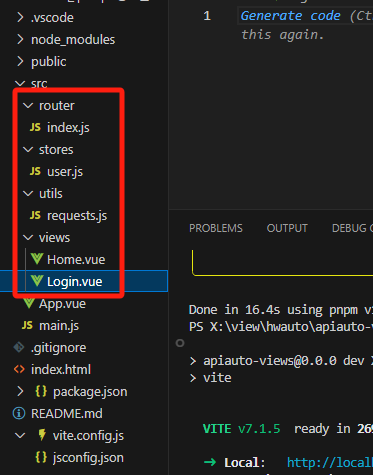Screen dimensions: 373x475
Task: Click the terminal command decoration circle
Action: tap(180, 343)
